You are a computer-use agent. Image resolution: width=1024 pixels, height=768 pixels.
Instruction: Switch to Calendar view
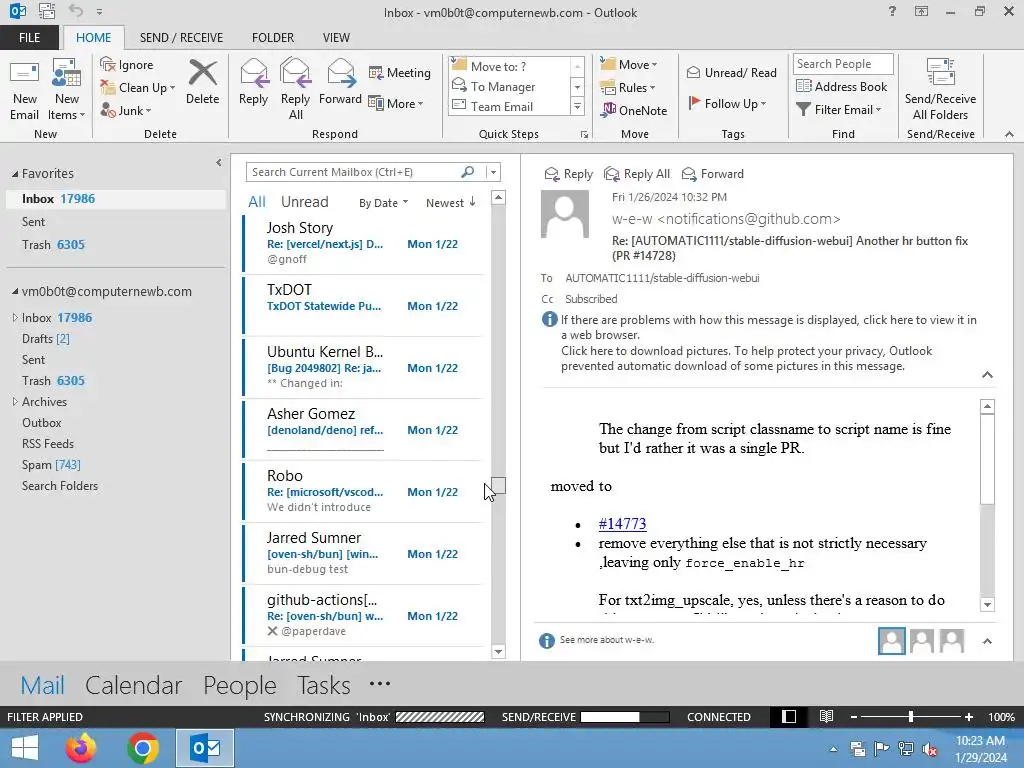tap(133, 684)
